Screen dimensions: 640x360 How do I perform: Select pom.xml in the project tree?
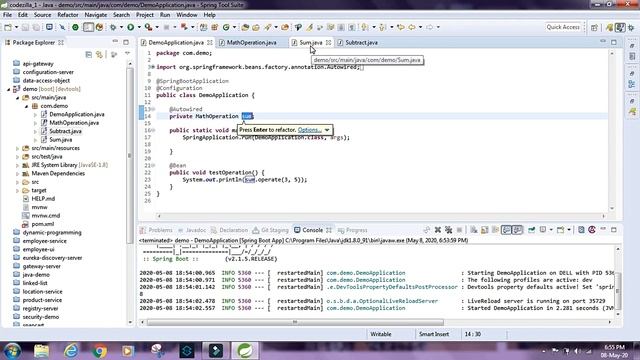[43, 224]
